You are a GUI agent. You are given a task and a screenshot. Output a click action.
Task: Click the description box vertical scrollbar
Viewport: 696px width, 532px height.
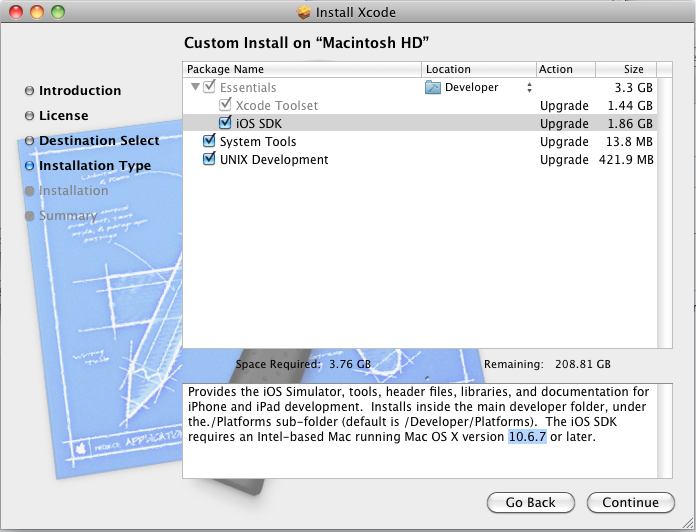(664, 431)
